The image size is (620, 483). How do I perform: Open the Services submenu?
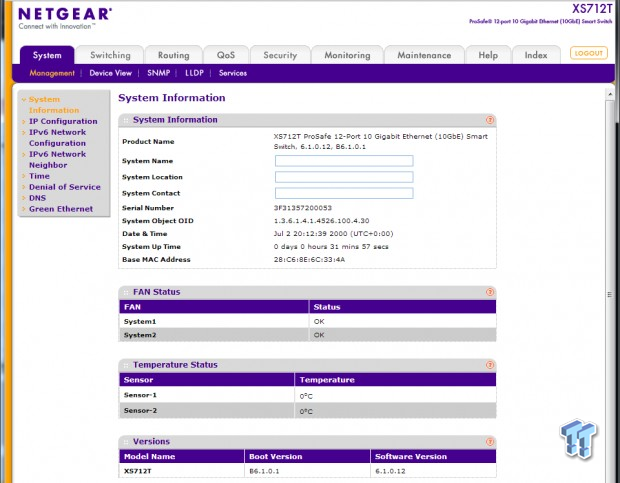[233, 73]
